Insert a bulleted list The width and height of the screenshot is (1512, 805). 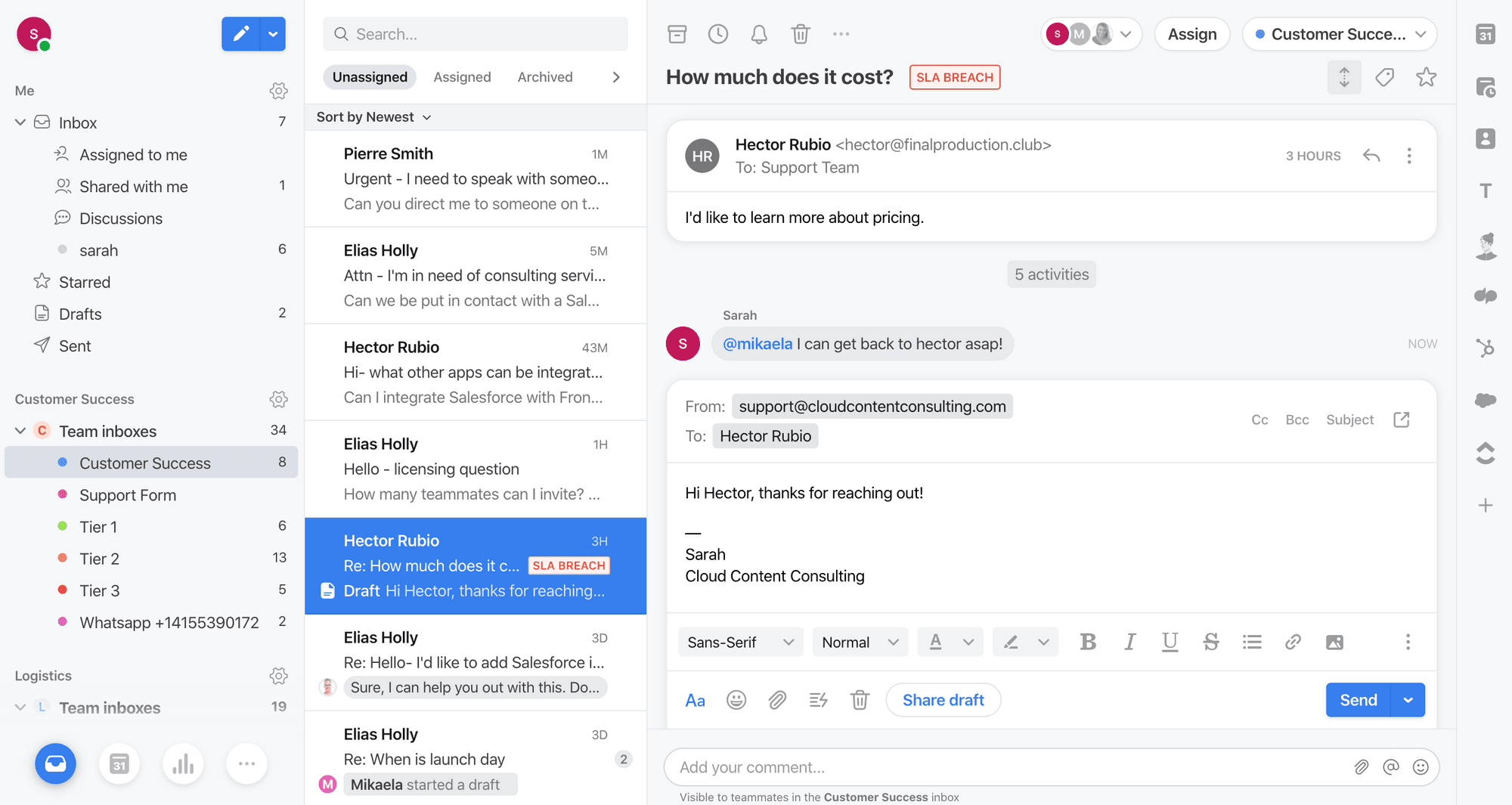point(1252,642)
